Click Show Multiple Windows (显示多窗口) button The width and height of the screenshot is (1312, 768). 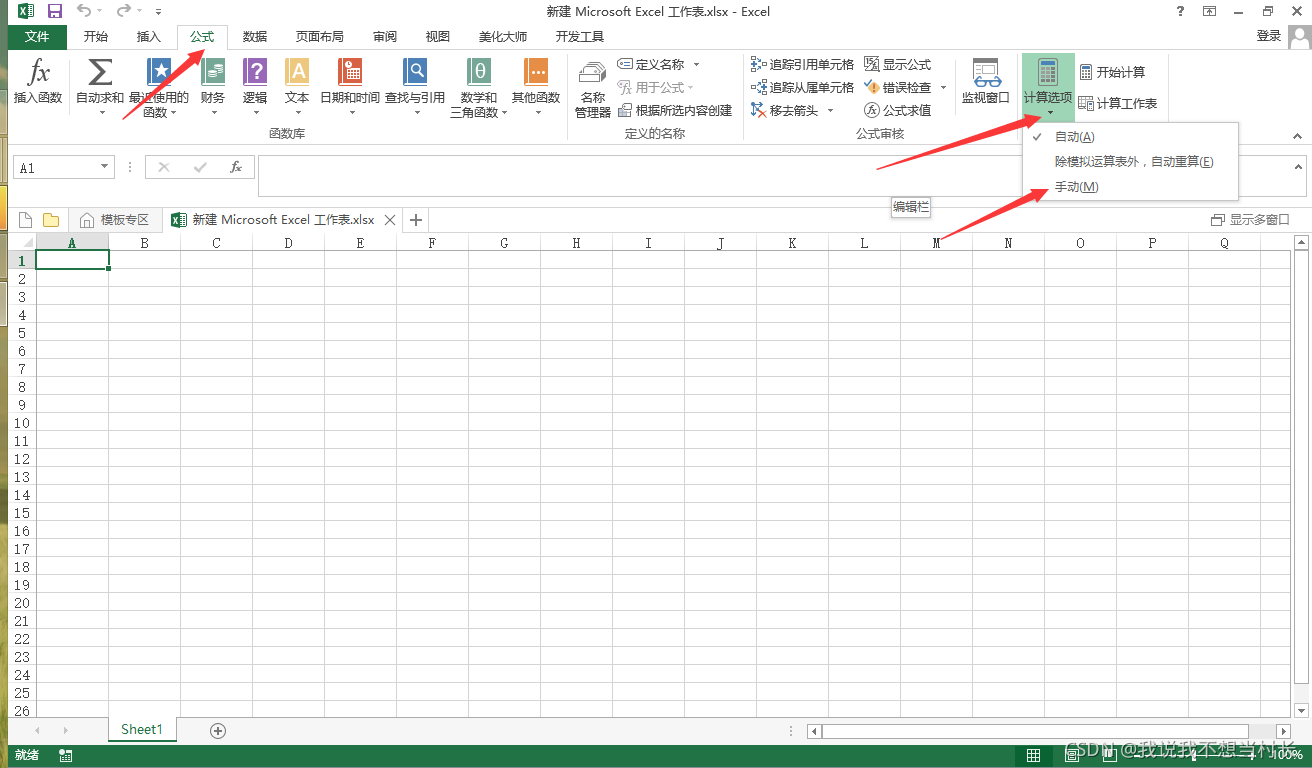(1250, 220)
